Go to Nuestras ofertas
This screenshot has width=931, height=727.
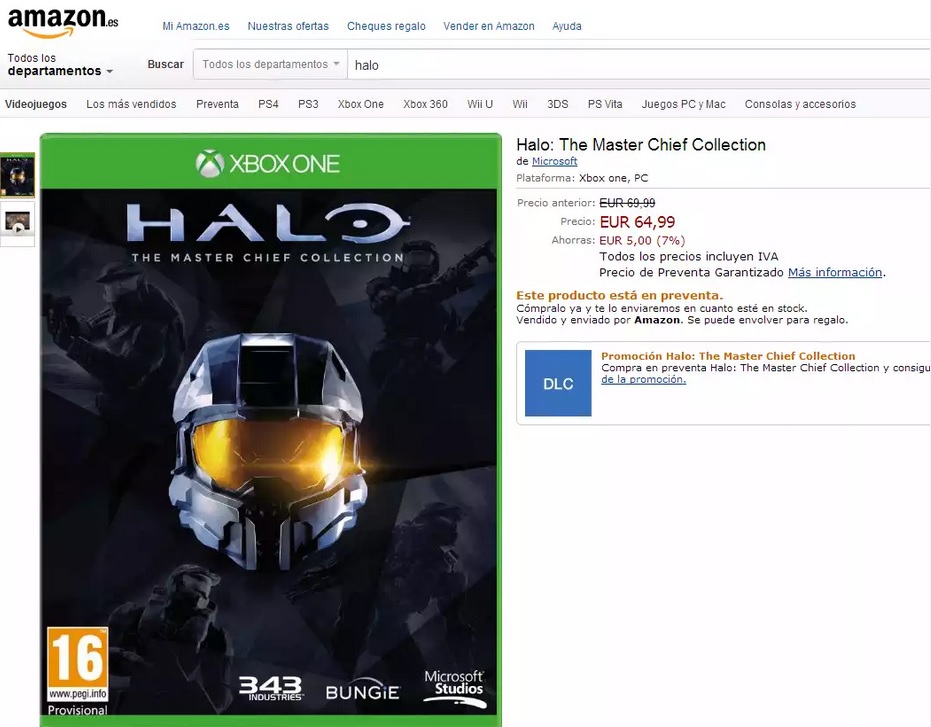288,26
